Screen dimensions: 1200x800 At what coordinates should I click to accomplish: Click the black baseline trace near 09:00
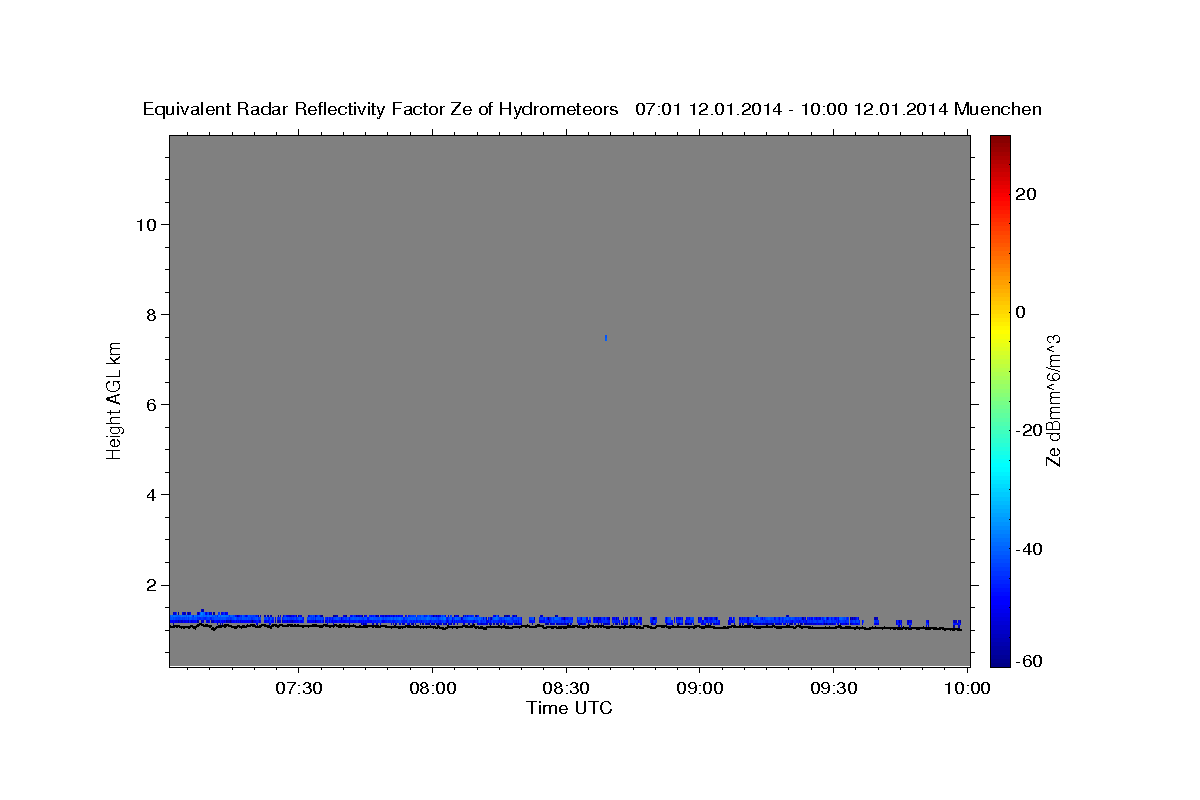point(700,627)
